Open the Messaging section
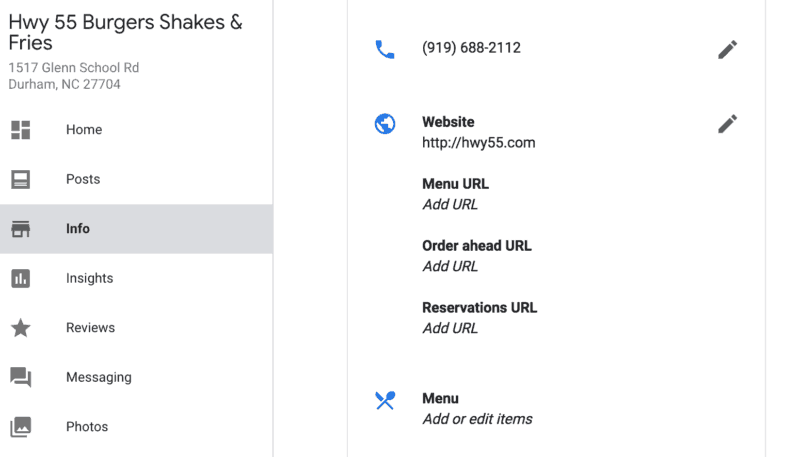The image size is (800, 457). (x=99, y=377)
